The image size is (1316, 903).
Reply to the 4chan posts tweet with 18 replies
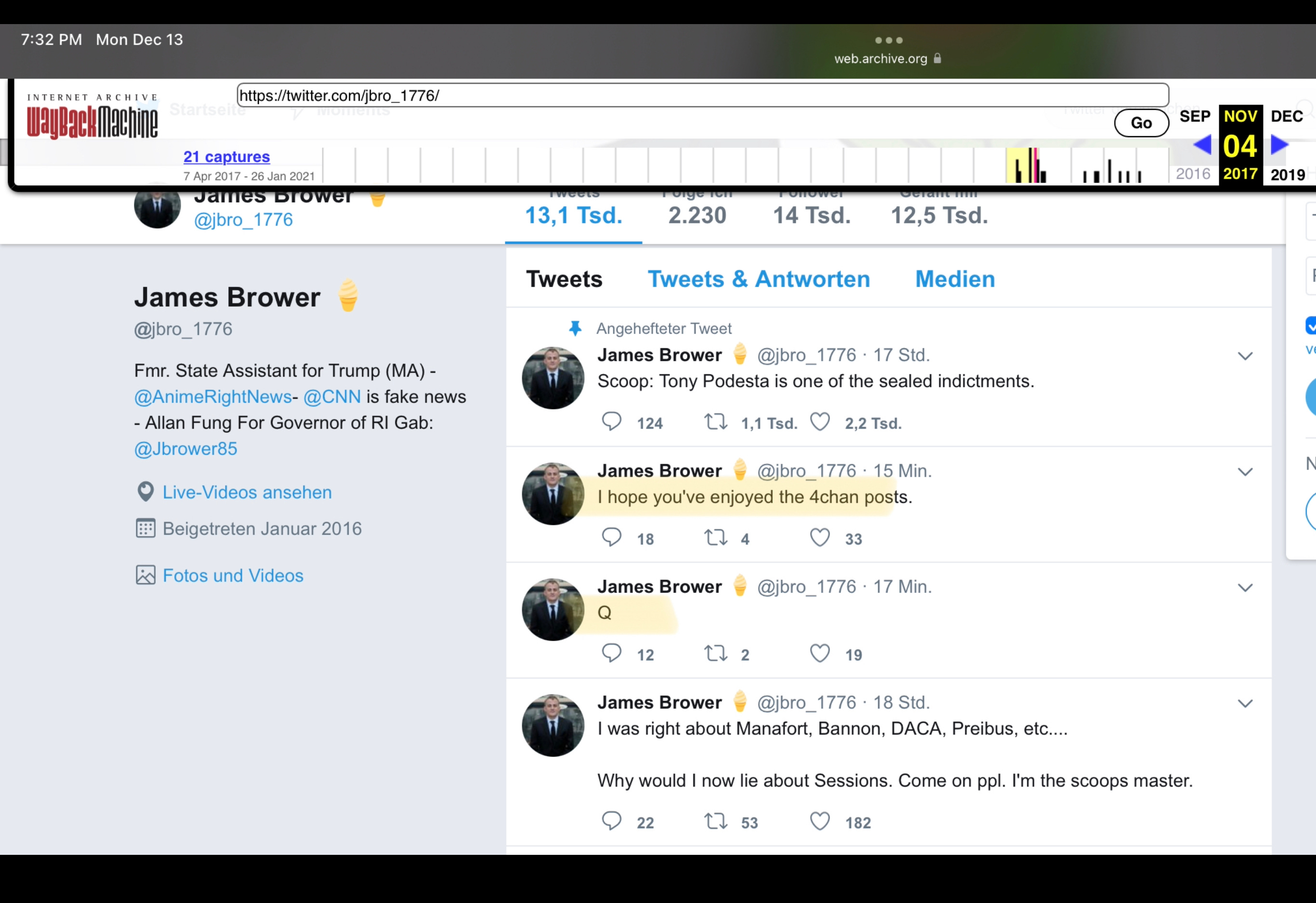click(x=612, y=537)
